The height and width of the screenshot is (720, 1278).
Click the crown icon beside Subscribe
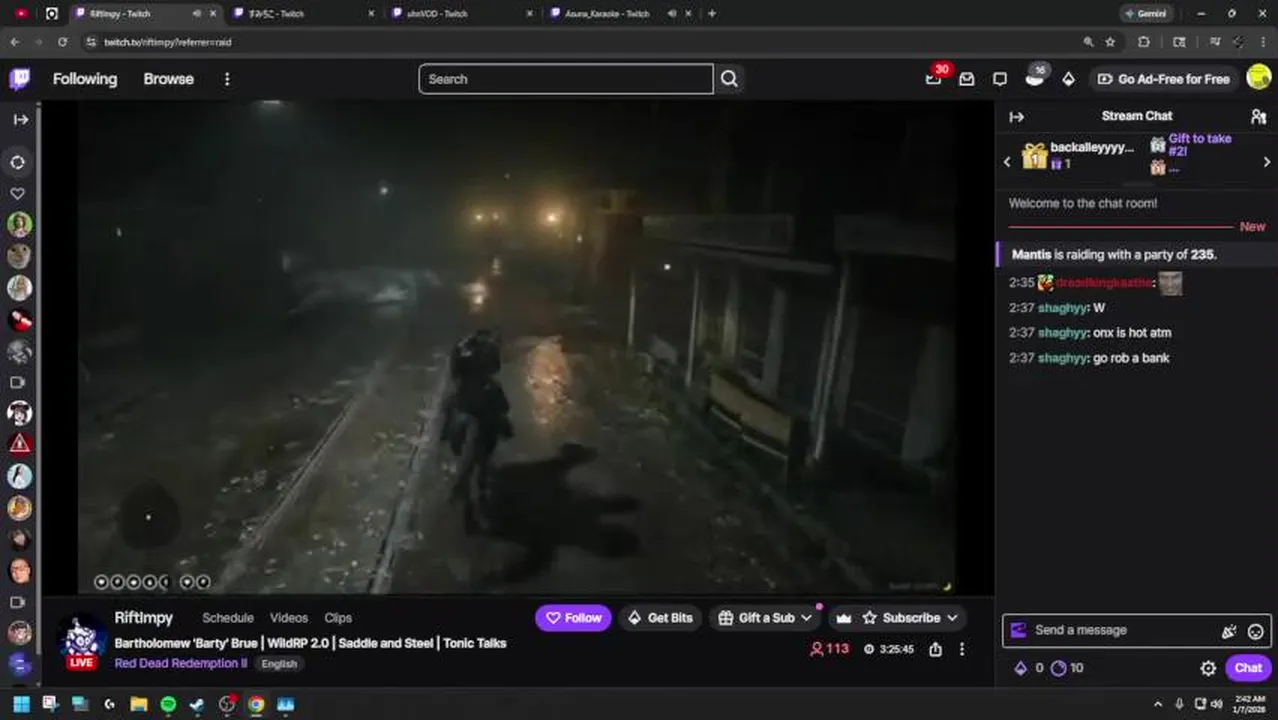(x=844, y=618)
